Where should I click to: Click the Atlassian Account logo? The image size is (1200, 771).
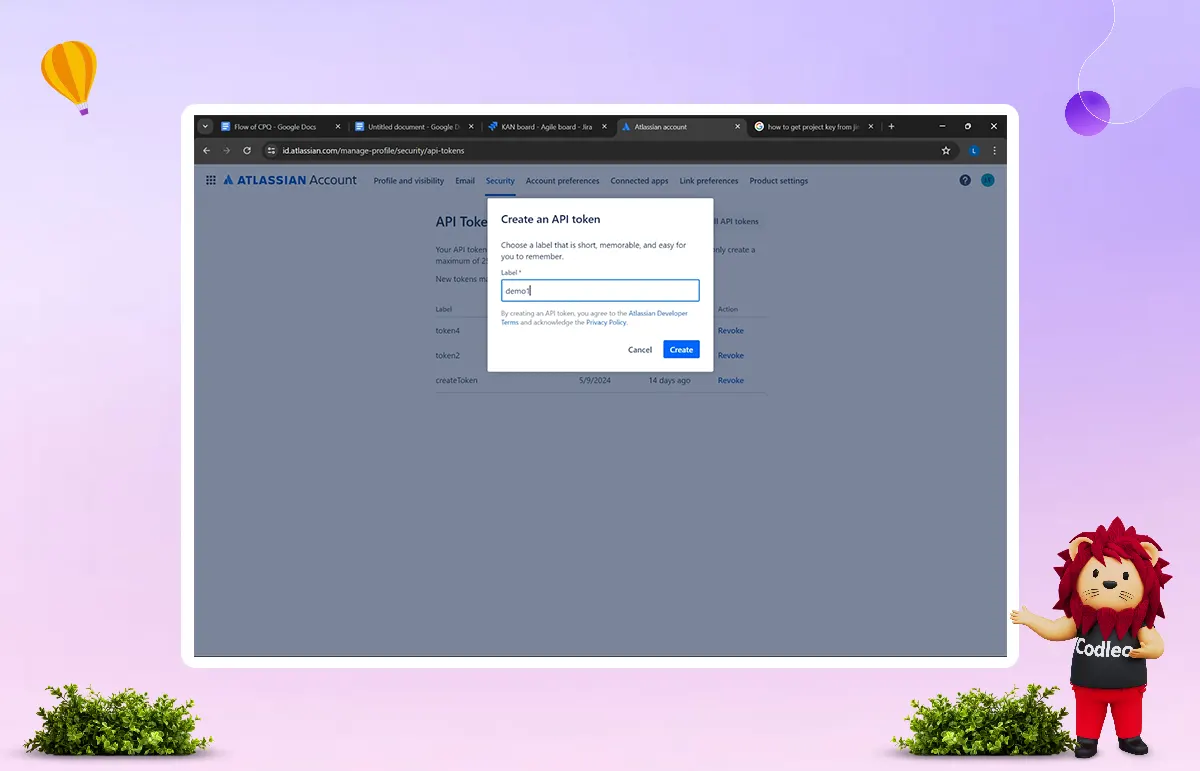[290, 181]
